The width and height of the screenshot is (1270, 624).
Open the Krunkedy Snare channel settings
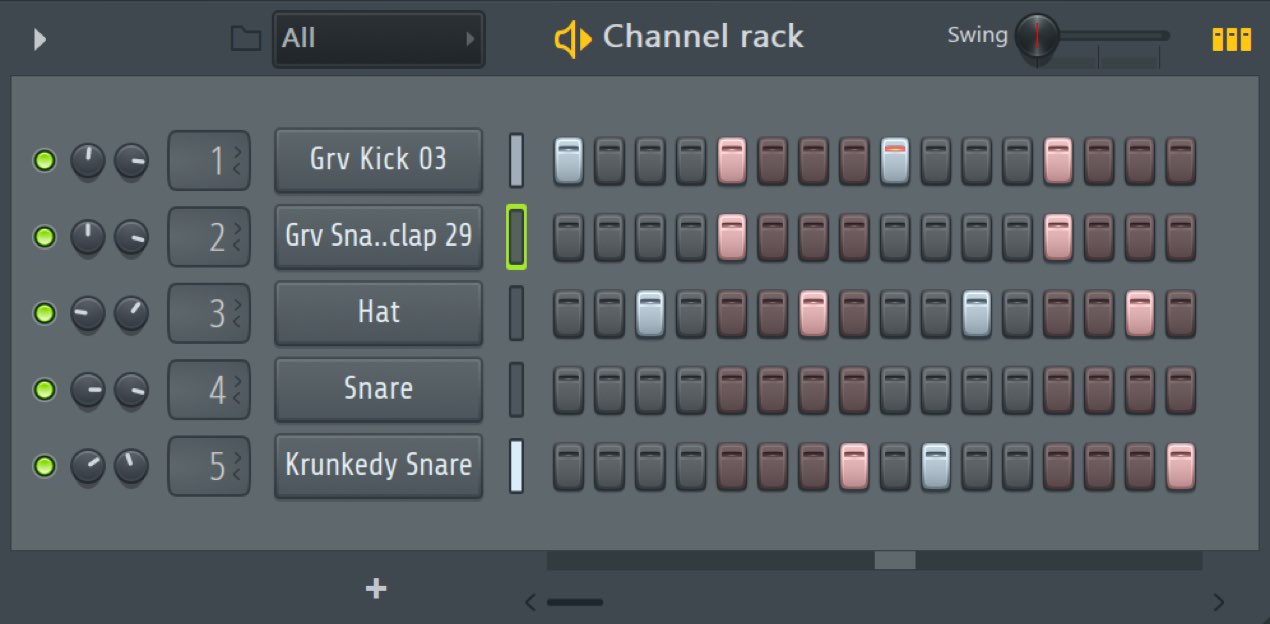click(x=378, y=466)
